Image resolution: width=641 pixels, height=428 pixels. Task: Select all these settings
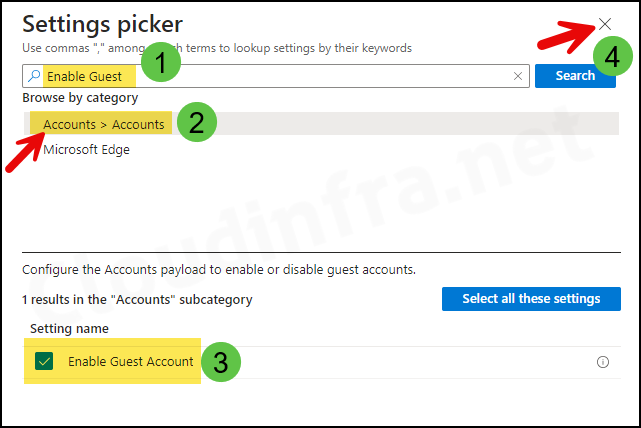click(x=531, y=299)
